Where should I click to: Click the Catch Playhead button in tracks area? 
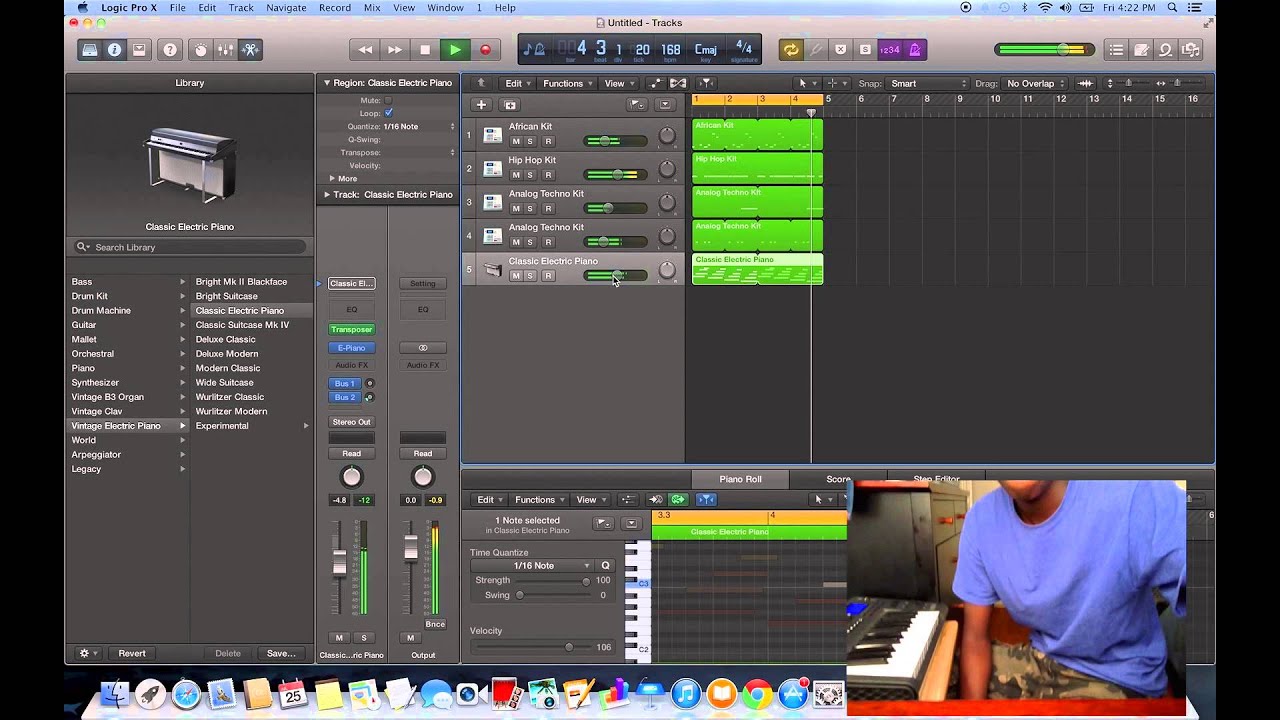(706, 84)
